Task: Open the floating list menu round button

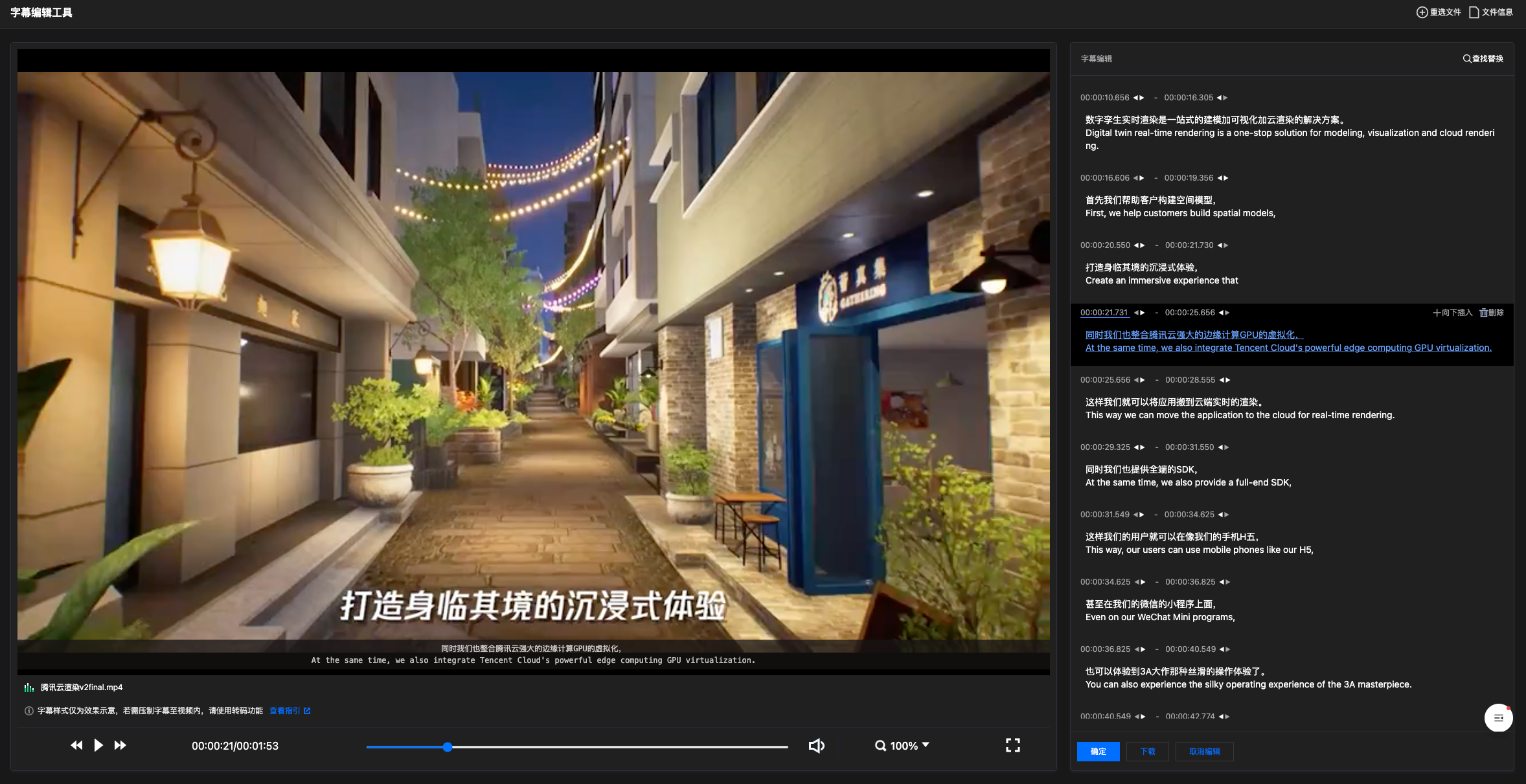Action: point(1498,717)
